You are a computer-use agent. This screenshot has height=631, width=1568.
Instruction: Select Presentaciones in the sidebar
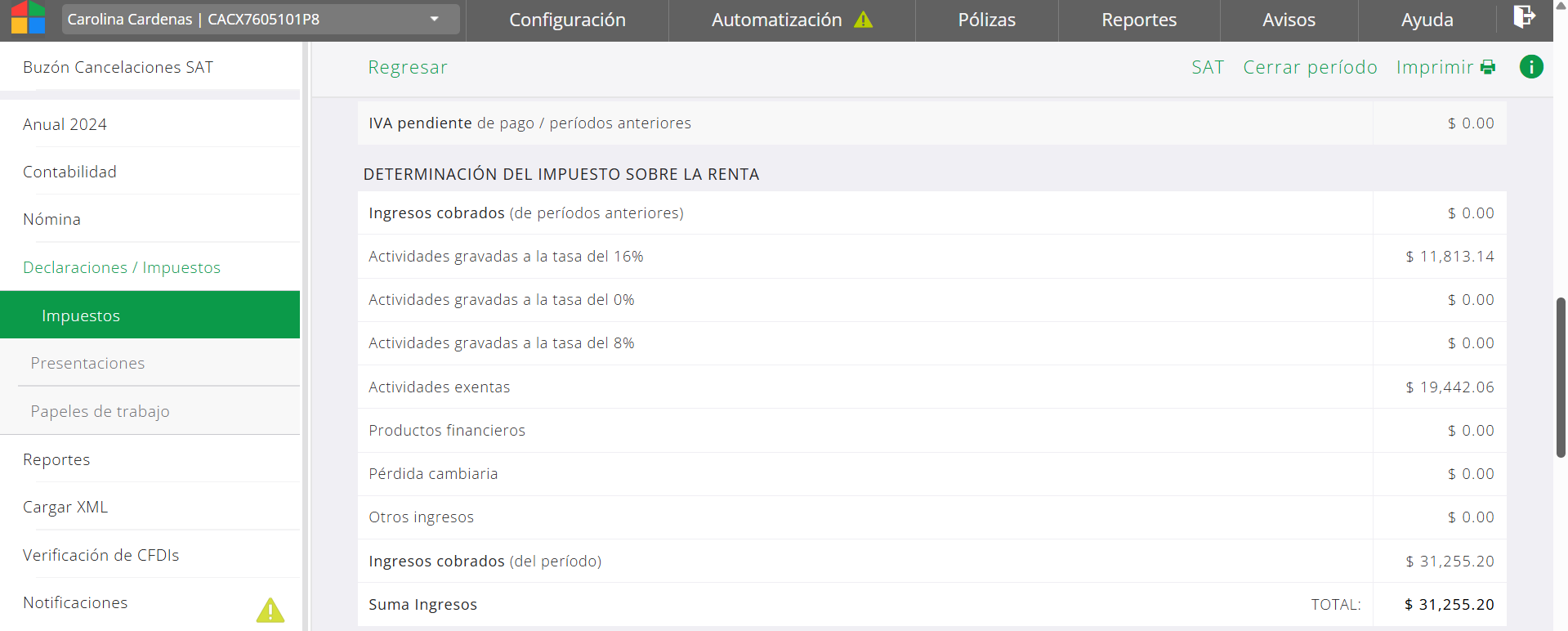(87, 363)
